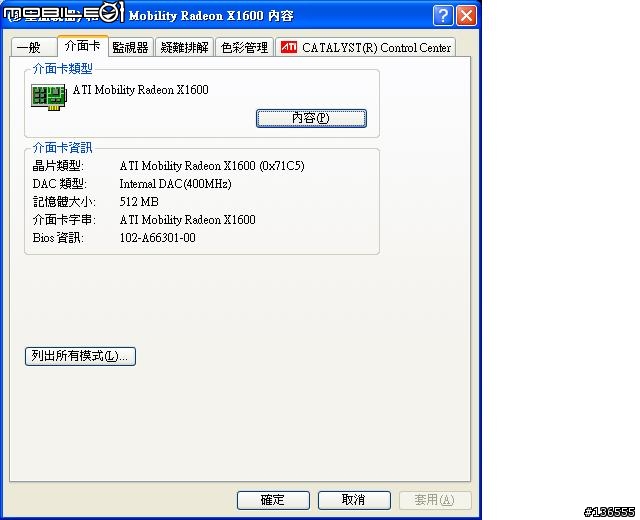The image size is (640, 520).
Task: Click the 介面卡字串 value text
Action: pos(187,220)
